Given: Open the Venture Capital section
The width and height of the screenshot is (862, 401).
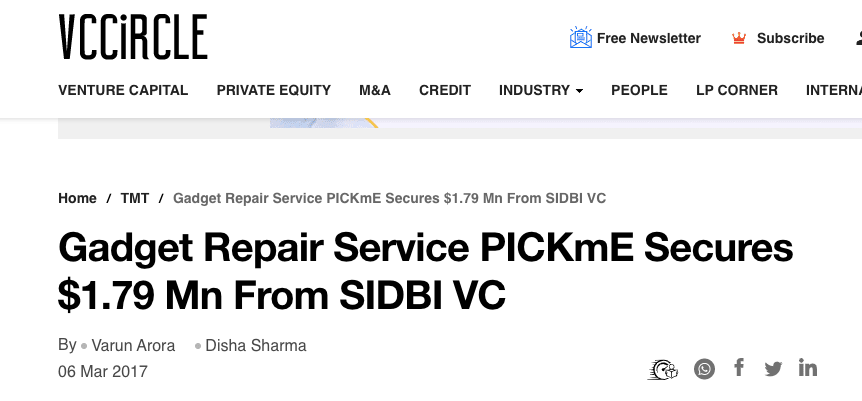Looking at the screenshot, I should pos(123,90).
